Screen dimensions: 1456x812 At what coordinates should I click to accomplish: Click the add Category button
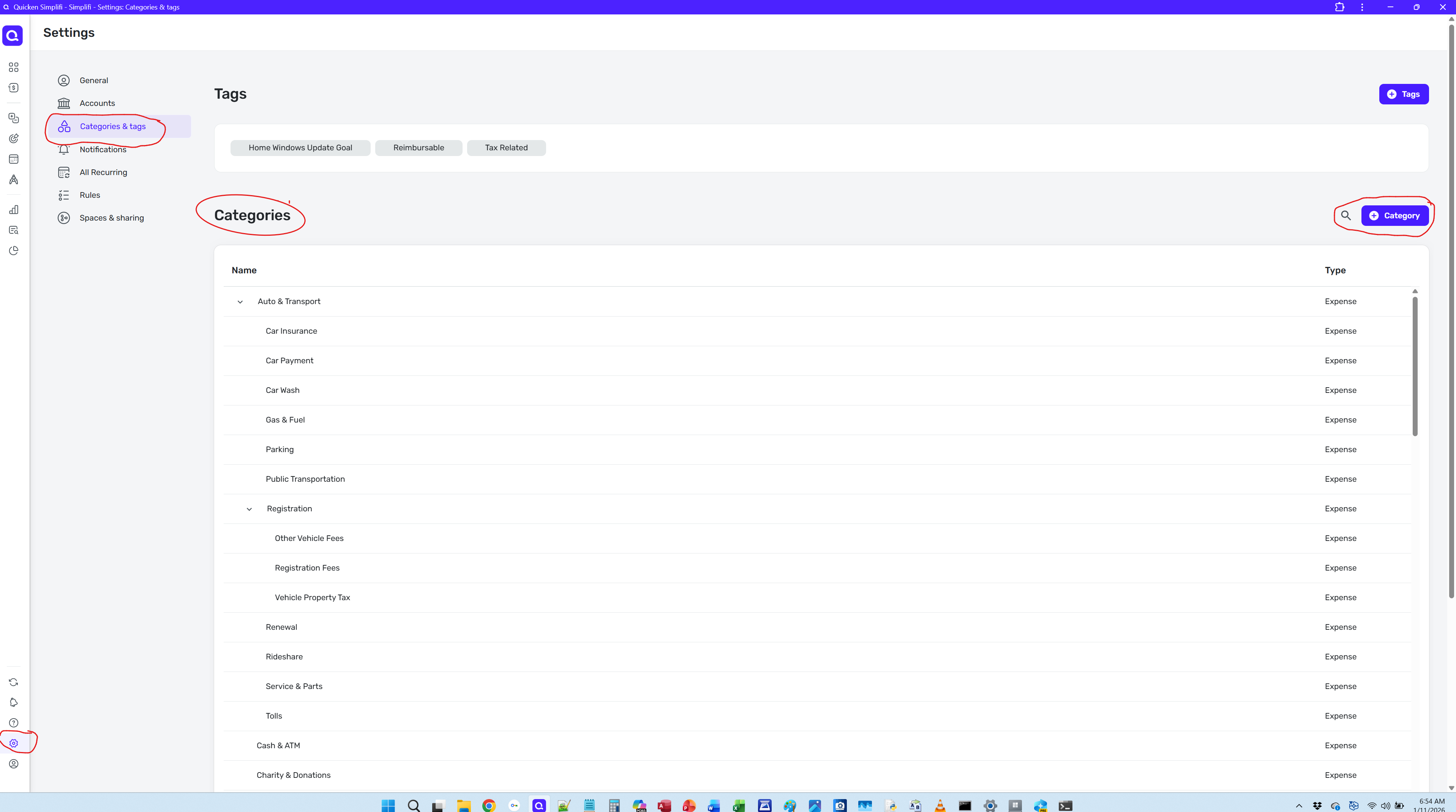(1394, 215)
